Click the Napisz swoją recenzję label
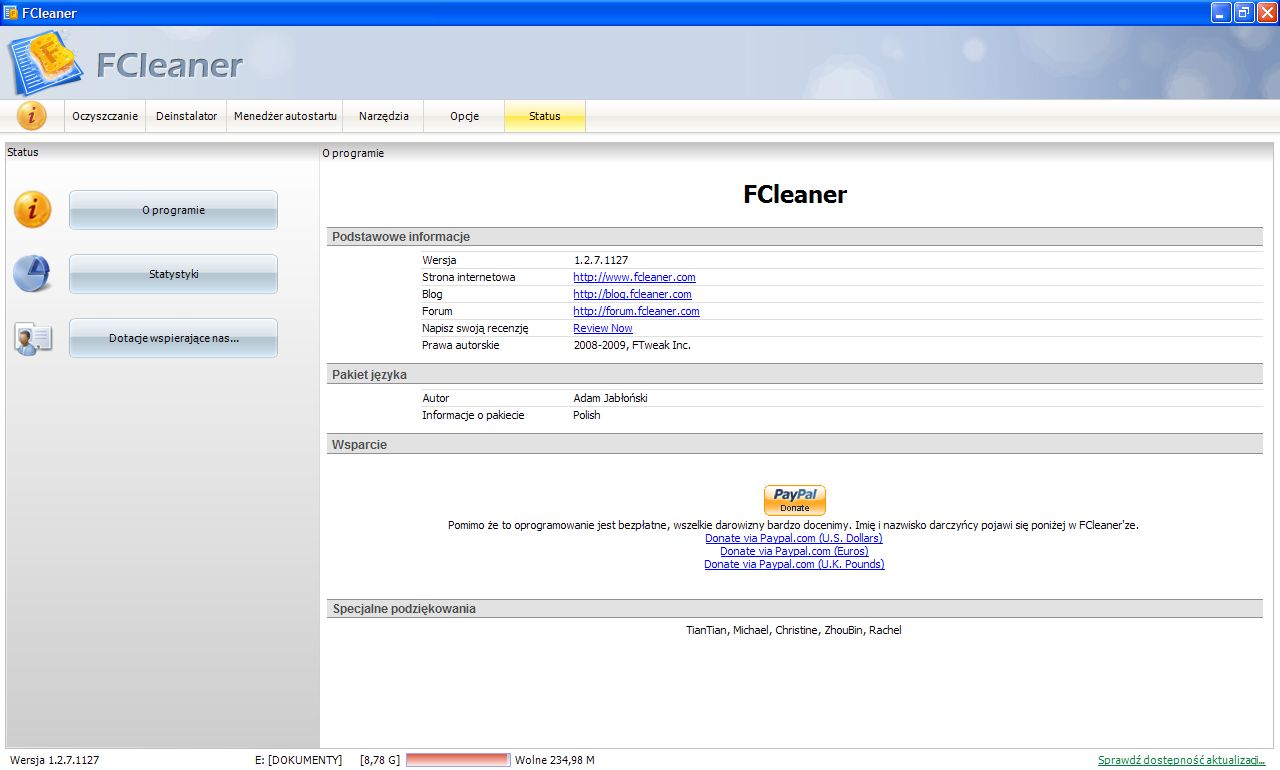Screen dimensions: 1280x770 [x=475, y=328]
